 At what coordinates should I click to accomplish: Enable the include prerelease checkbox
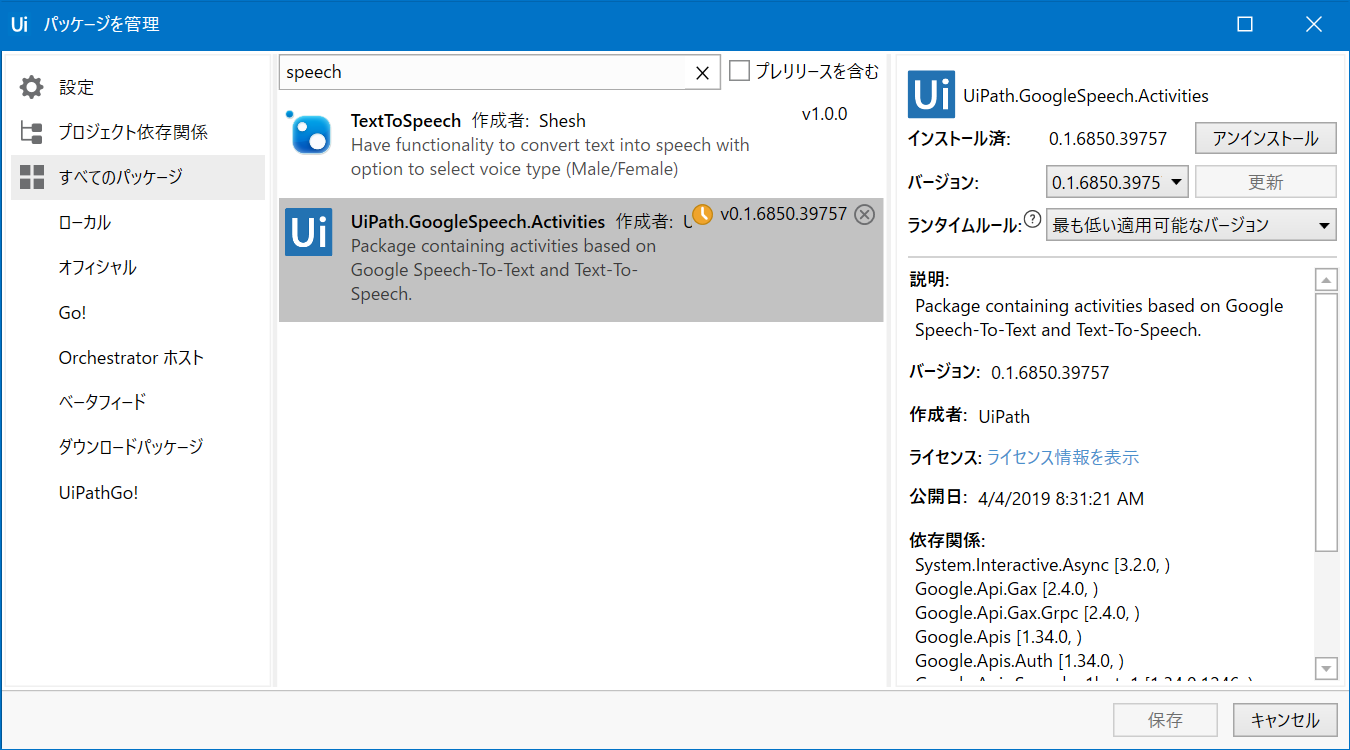739,71
